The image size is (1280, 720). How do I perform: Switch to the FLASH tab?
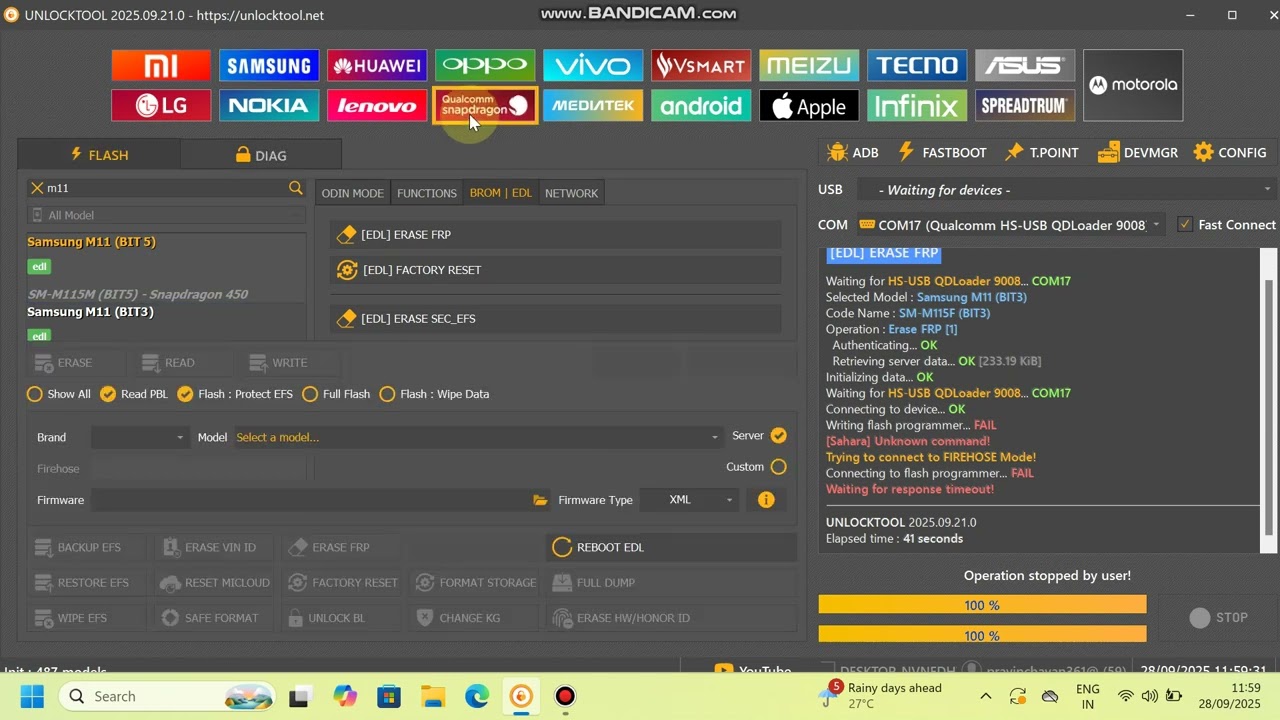click(x=99, y=155)
